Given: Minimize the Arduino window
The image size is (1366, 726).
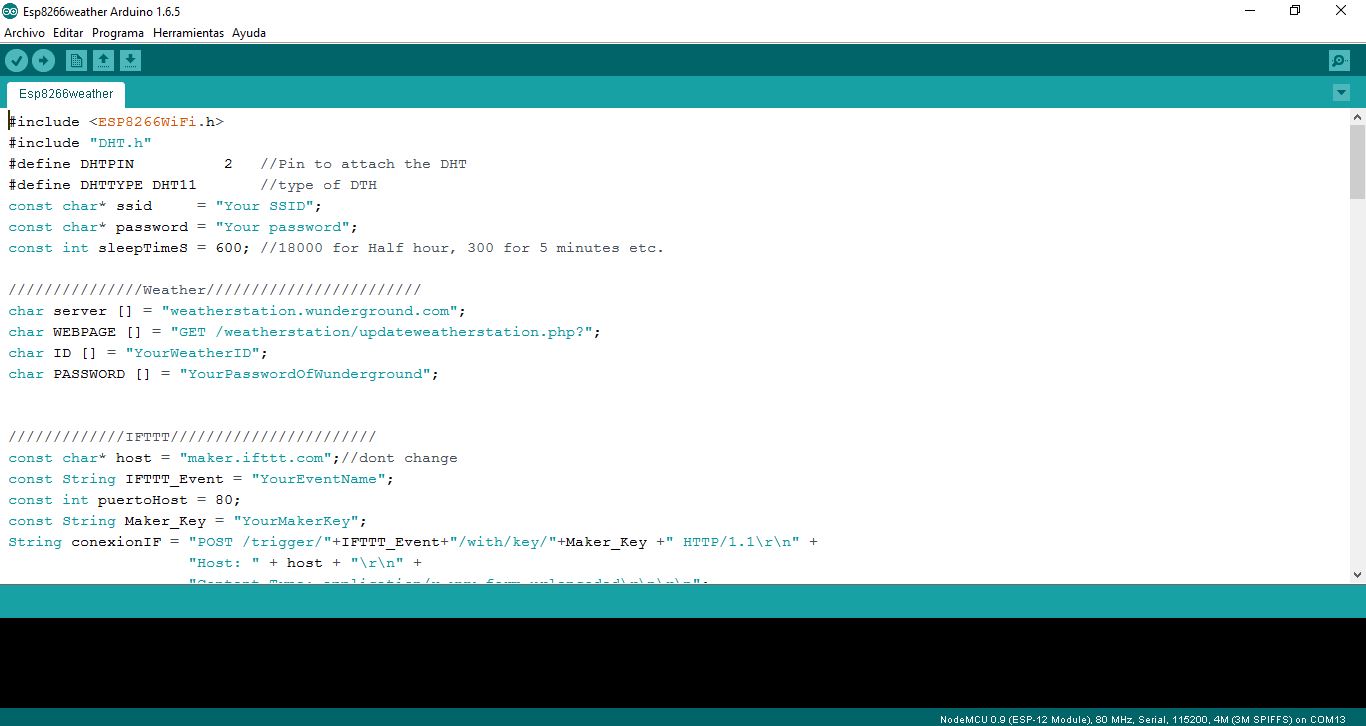Looking at the screenshot, I should click(x=1249, y=11).
